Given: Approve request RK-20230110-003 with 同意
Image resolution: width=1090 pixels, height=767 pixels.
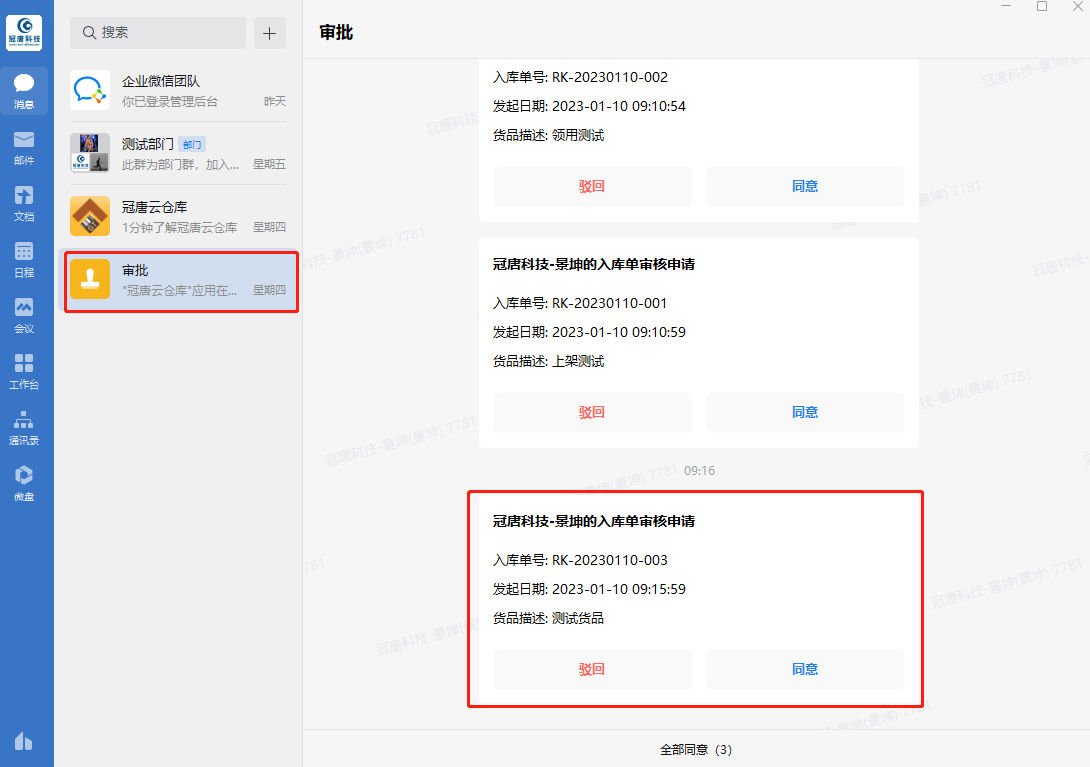Looking at the screenshot, I should pos(805,670).
